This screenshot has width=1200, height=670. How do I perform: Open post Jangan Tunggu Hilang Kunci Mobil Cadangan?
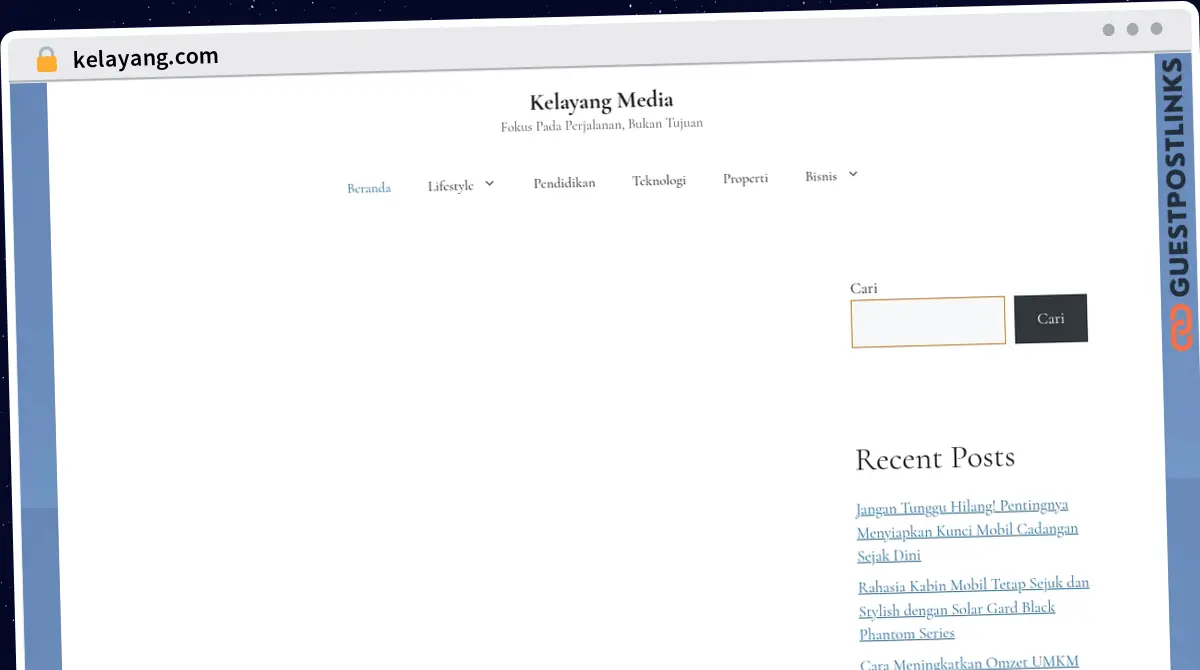coord(967,531)
